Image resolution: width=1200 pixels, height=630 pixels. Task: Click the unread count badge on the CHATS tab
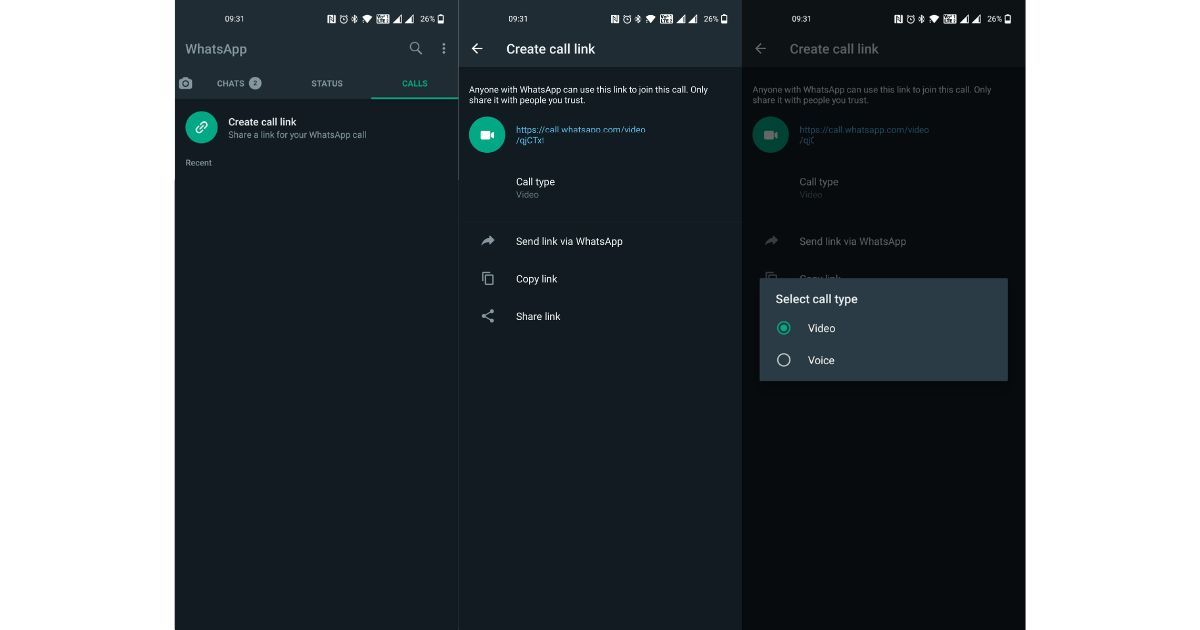(x=255, y=84)
